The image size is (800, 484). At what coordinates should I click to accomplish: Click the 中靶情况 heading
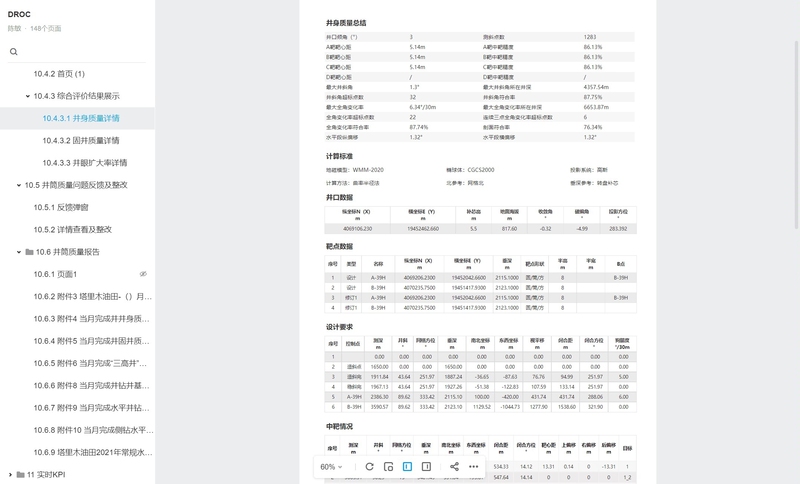(339, 426)
